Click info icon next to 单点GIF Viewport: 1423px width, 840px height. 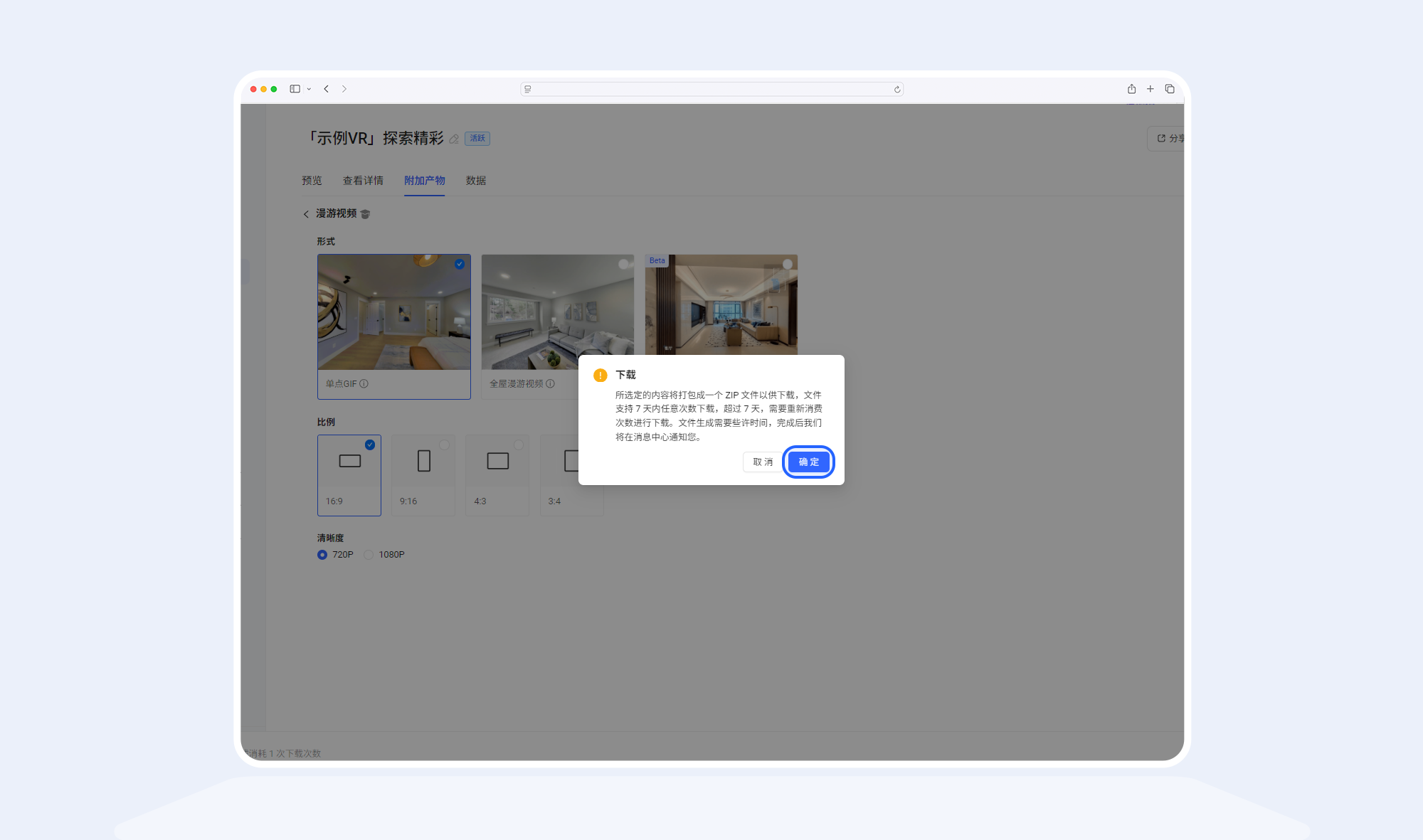click(364, 383)
